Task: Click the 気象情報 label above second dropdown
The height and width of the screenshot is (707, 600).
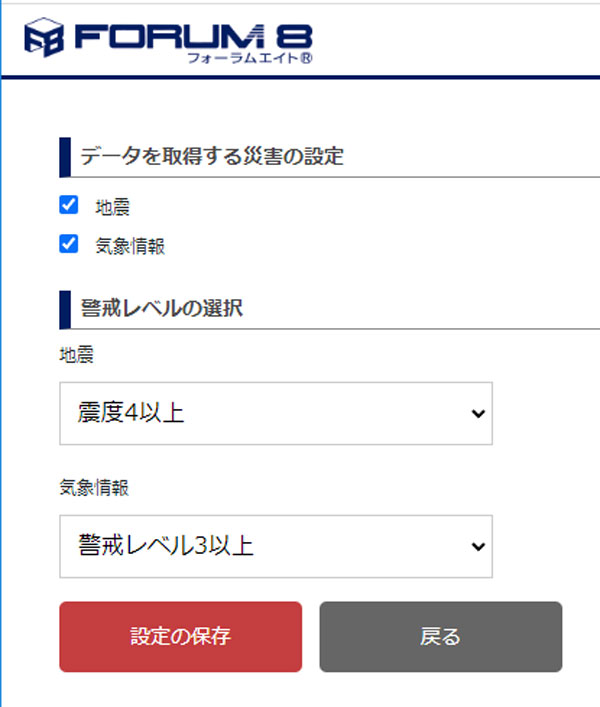Action: [94, 488]
